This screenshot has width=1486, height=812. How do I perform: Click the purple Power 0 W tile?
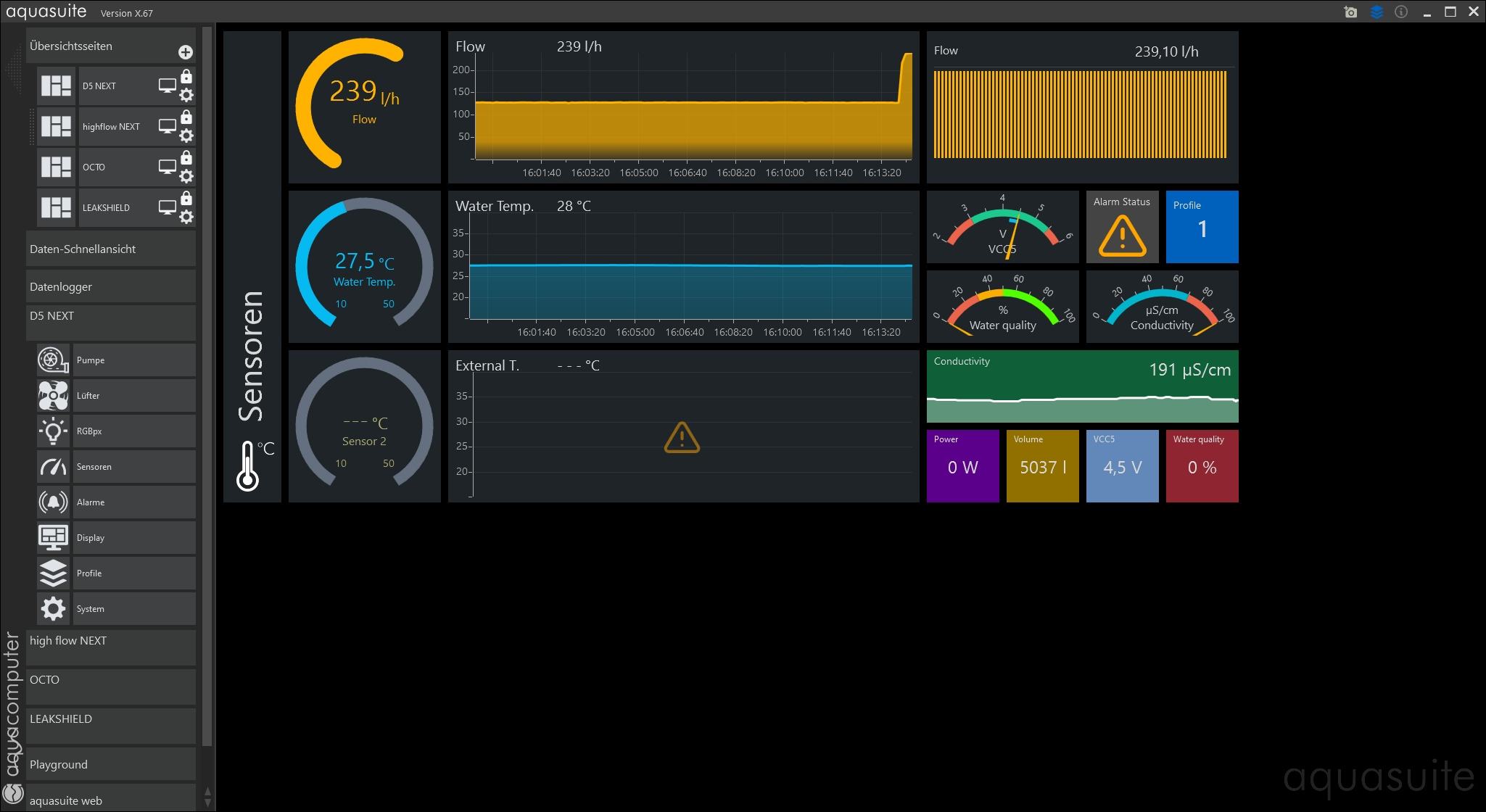(x=962, y=466)
